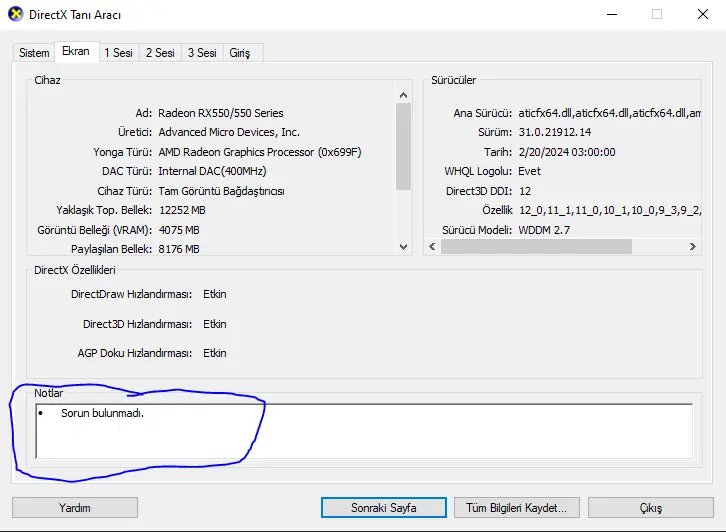Click the '12252 MB' total memory value

tap(182, 210)
